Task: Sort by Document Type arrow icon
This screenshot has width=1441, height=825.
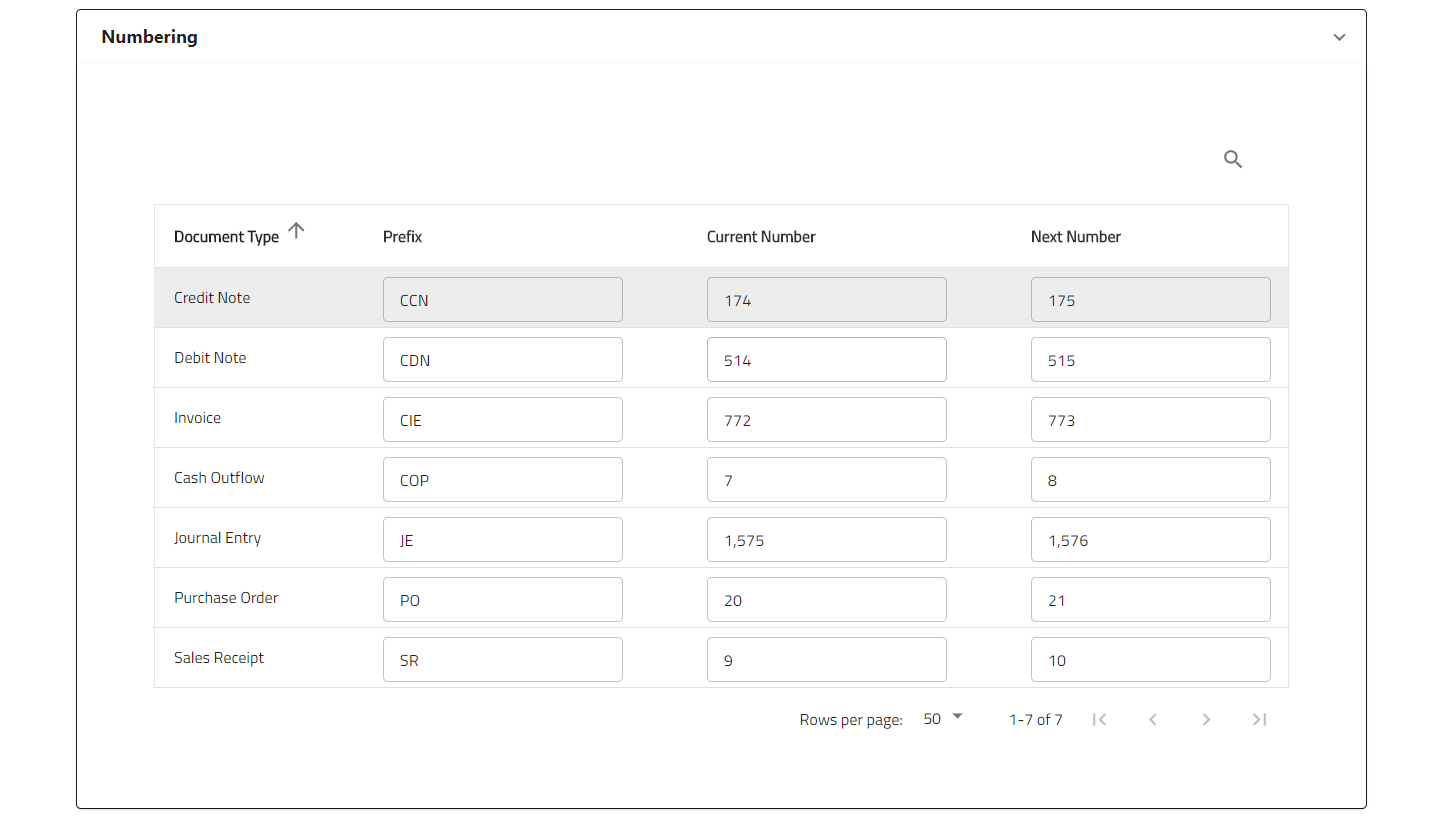Action: (296, 231)
